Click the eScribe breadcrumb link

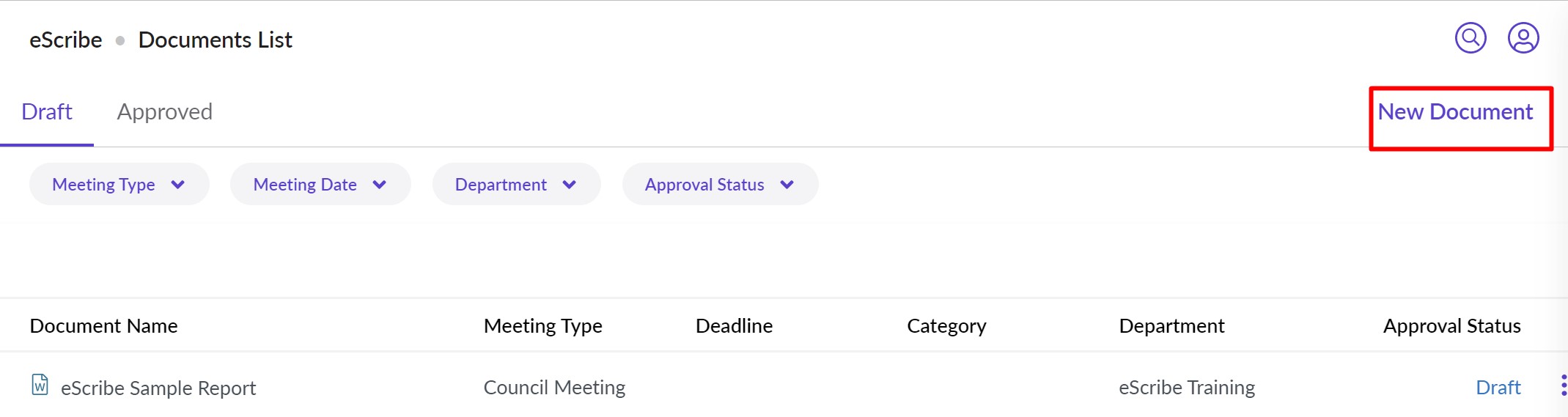point(66,40)
